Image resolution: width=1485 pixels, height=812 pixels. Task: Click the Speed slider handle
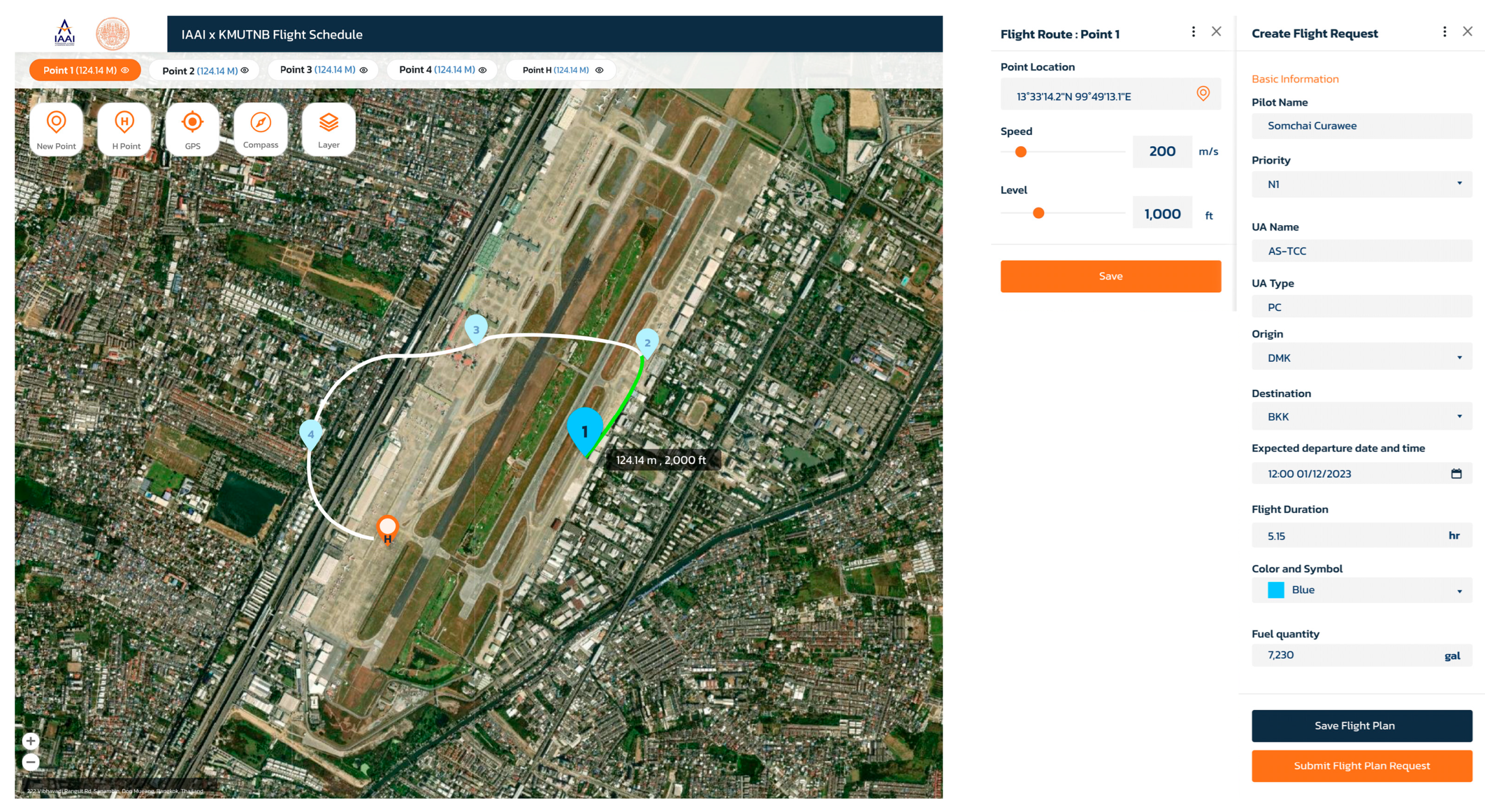tap(1021, 152)
